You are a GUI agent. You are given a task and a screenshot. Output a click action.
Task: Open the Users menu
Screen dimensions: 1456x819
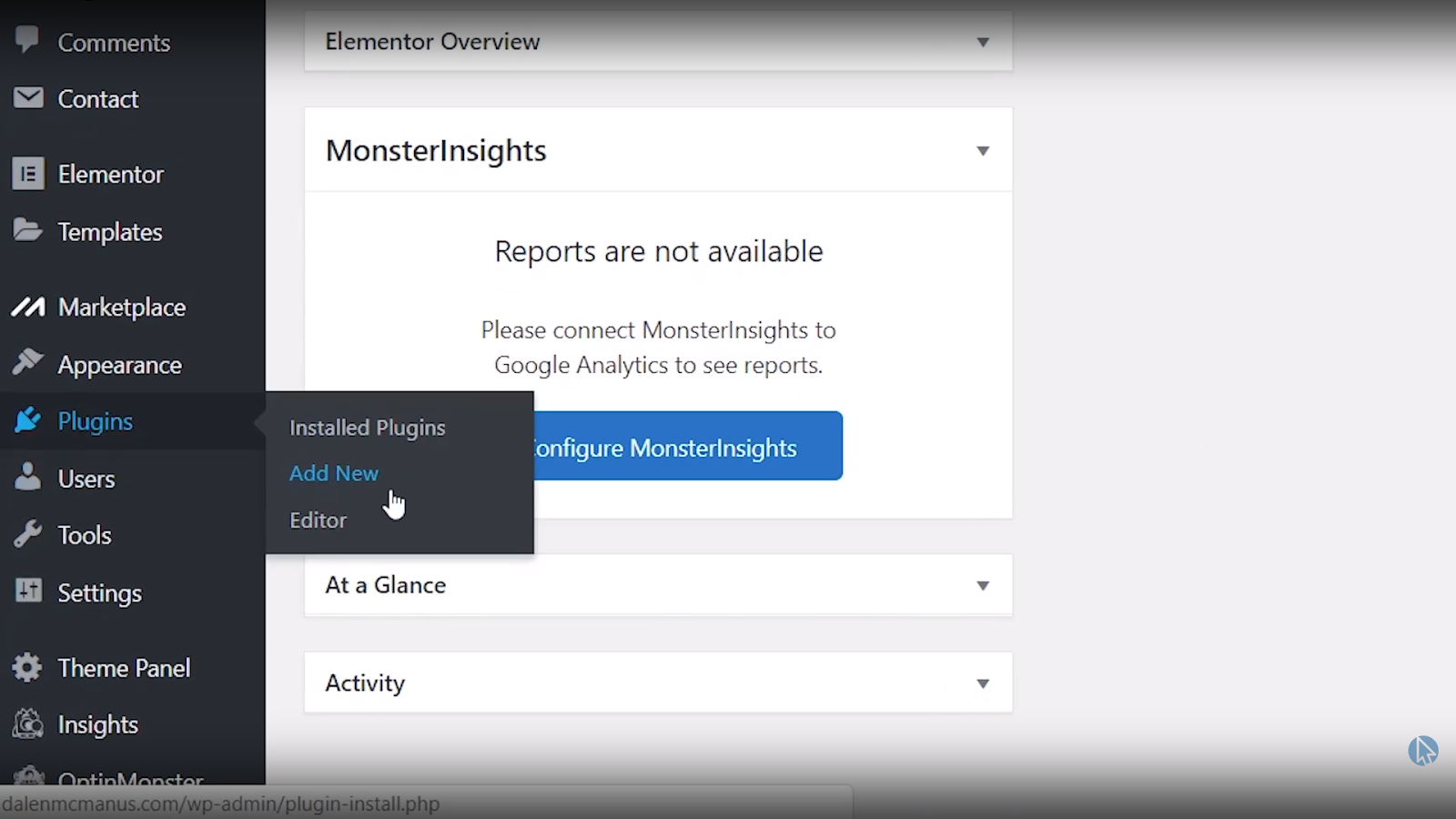(x=86, y=479)
